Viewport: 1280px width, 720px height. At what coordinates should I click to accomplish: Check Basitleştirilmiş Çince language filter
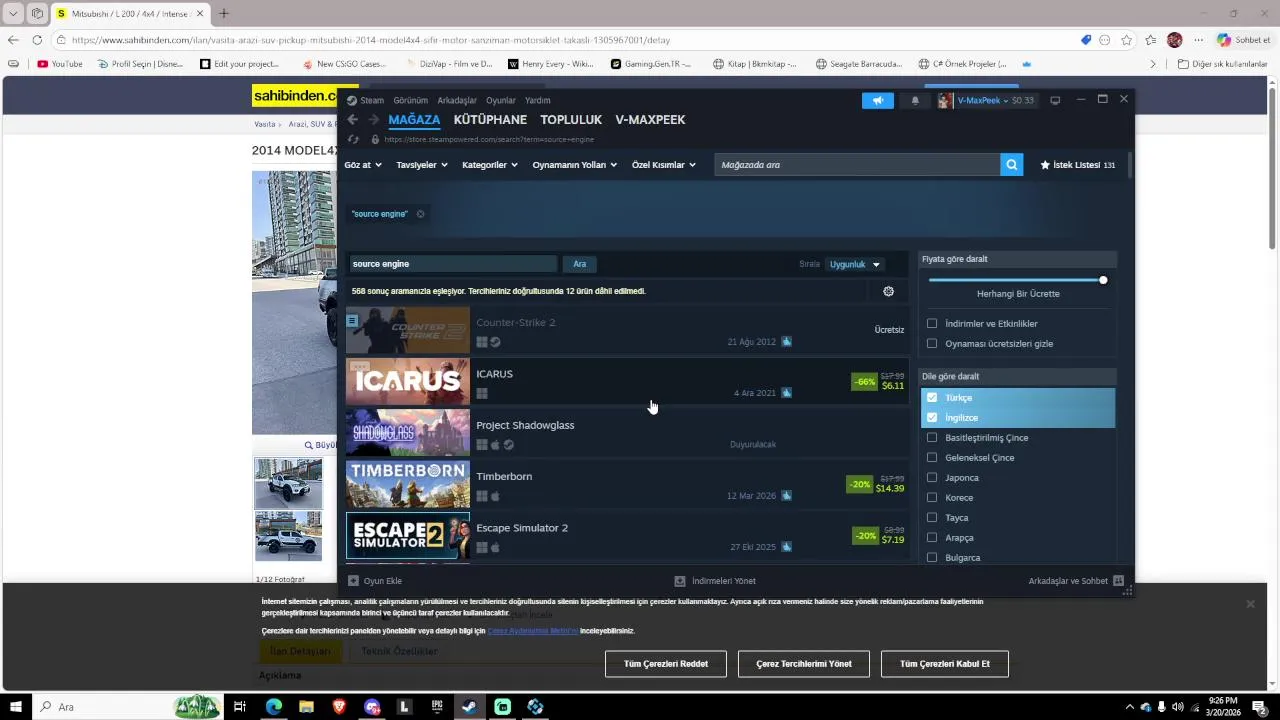pos(932,438)
